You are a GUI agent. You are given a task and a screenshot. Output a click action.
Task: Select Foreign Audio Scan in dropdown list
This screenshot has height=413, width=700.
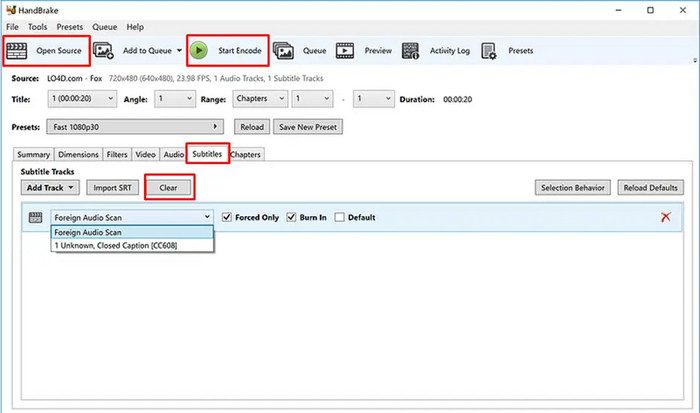pyautogui.click(x=132, y=232)
